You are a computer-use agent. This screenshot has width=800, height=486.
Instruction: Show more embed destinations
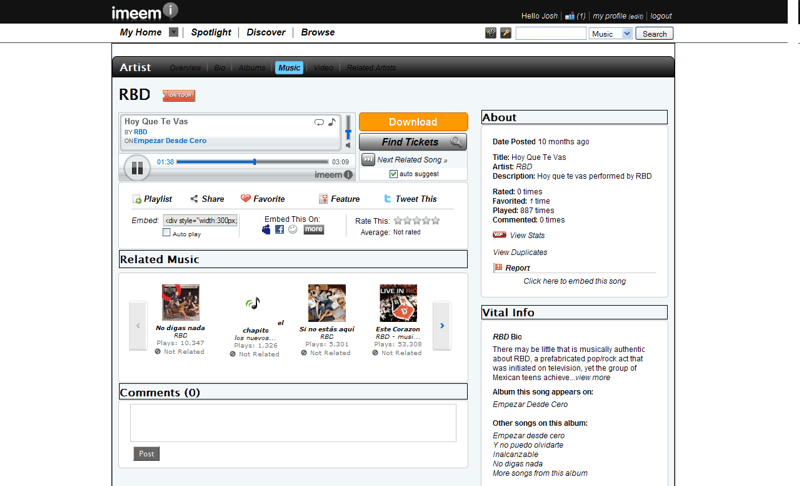pos(314,229)
